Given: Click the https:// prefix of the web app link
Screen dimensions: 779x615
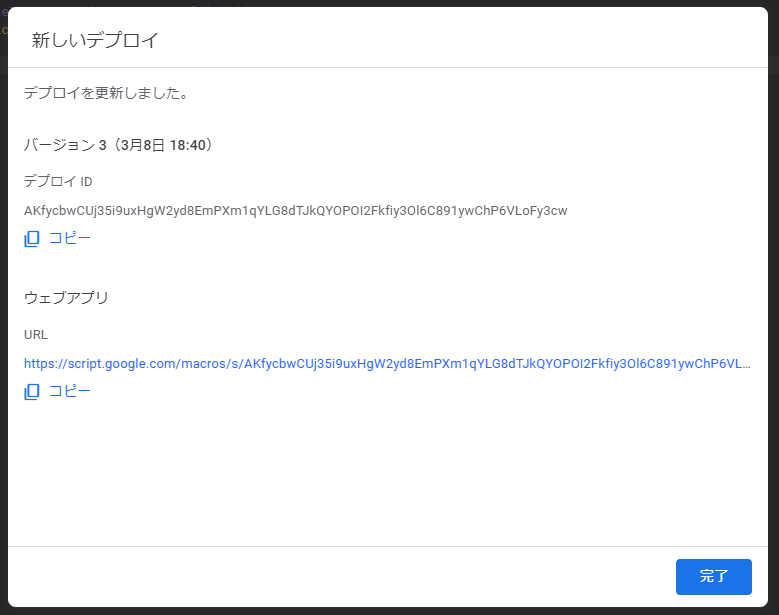Looking at the screenshot, I should tap(46, 364).
